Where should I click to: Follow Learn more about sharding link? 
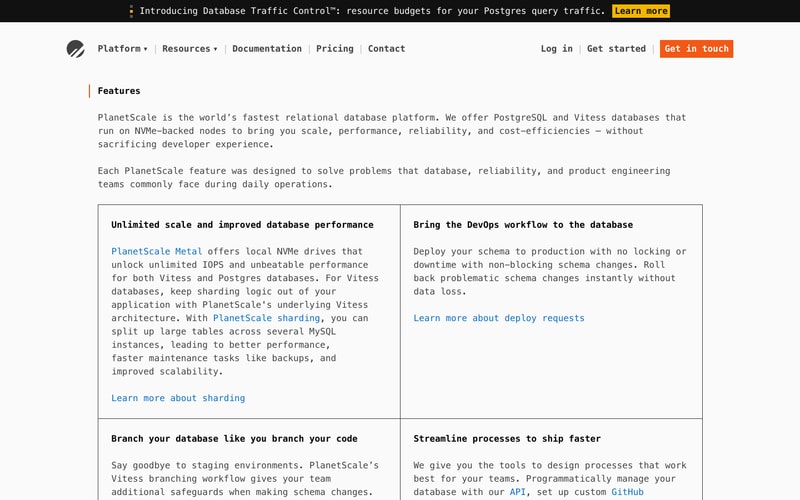tap(178, 398)
